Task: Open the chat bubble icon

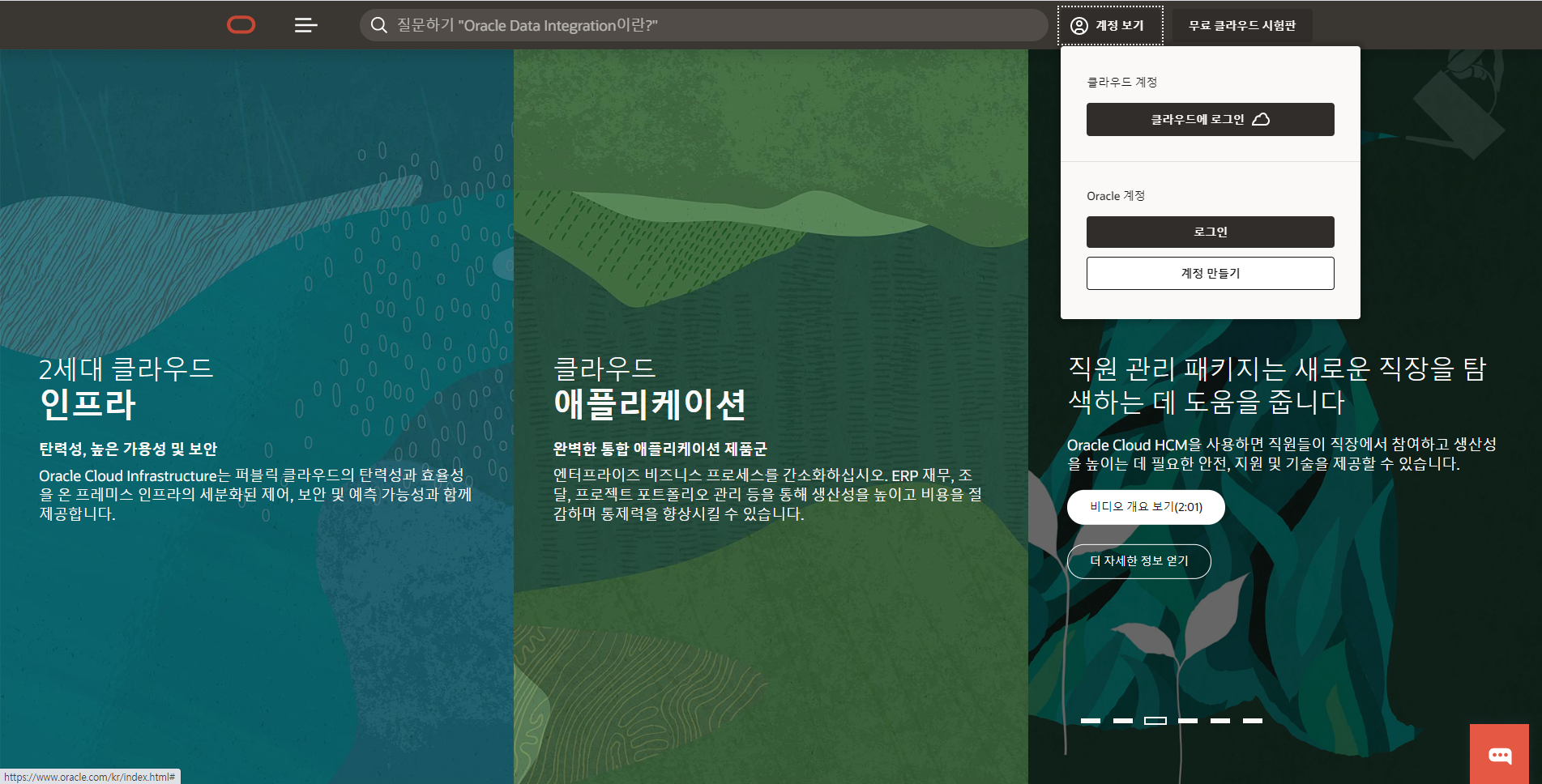Action: pyautogui.click(x=1499, y=755)
